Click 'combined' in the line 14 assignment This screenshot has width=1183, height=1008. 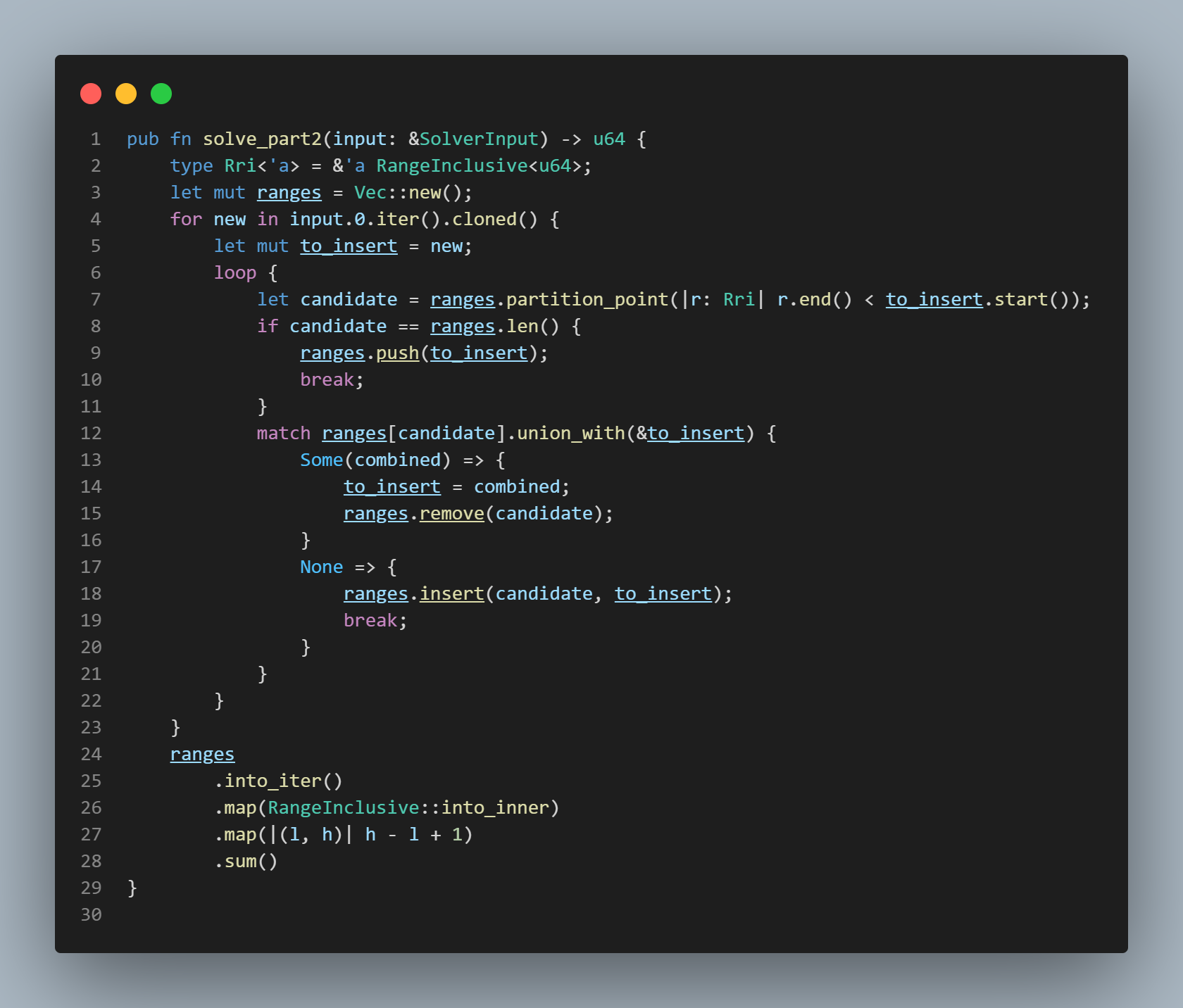click(517, 487)
